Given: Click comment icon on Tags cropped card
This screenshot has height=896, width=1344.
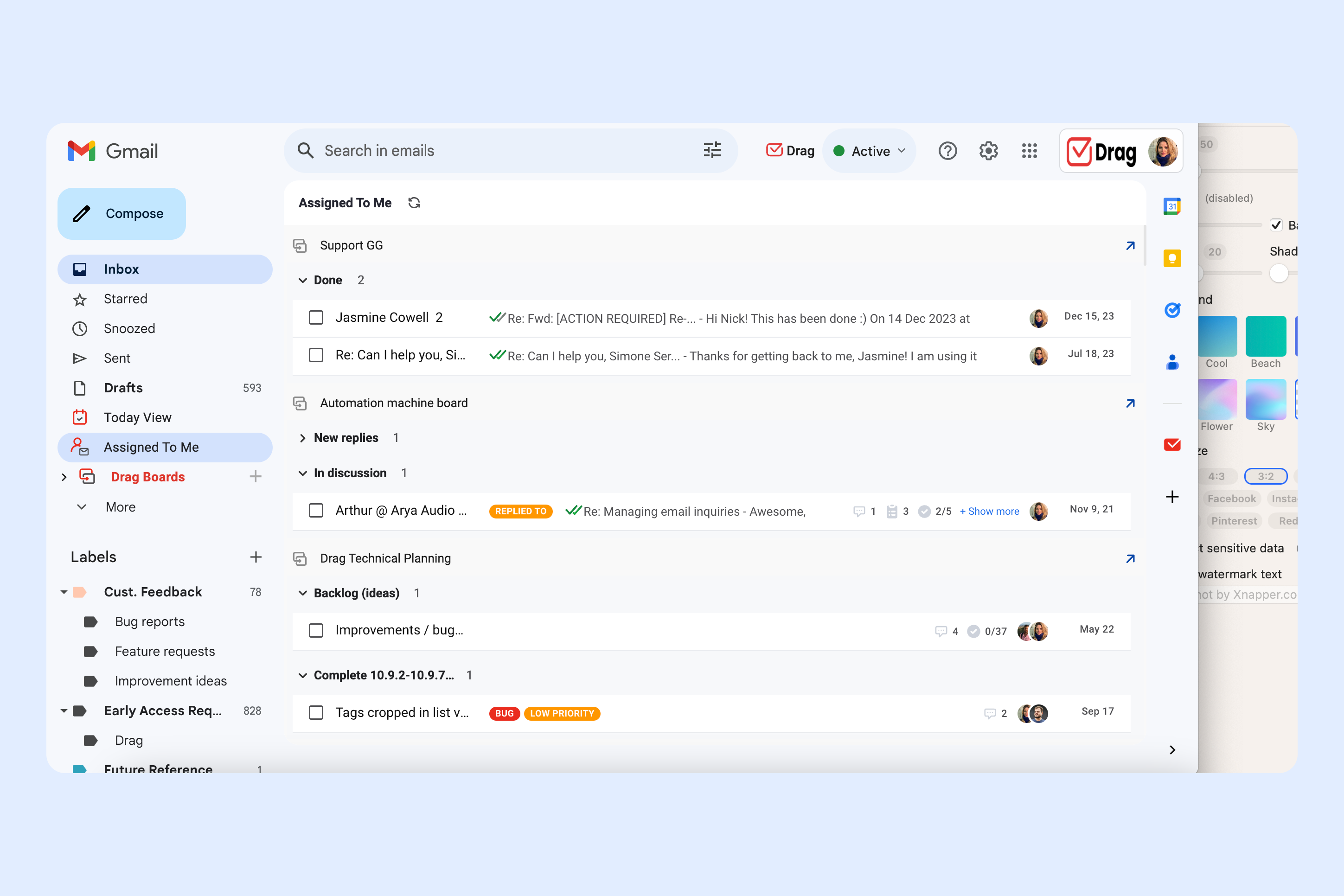Looking at the screenshot, I should (990, 713).
